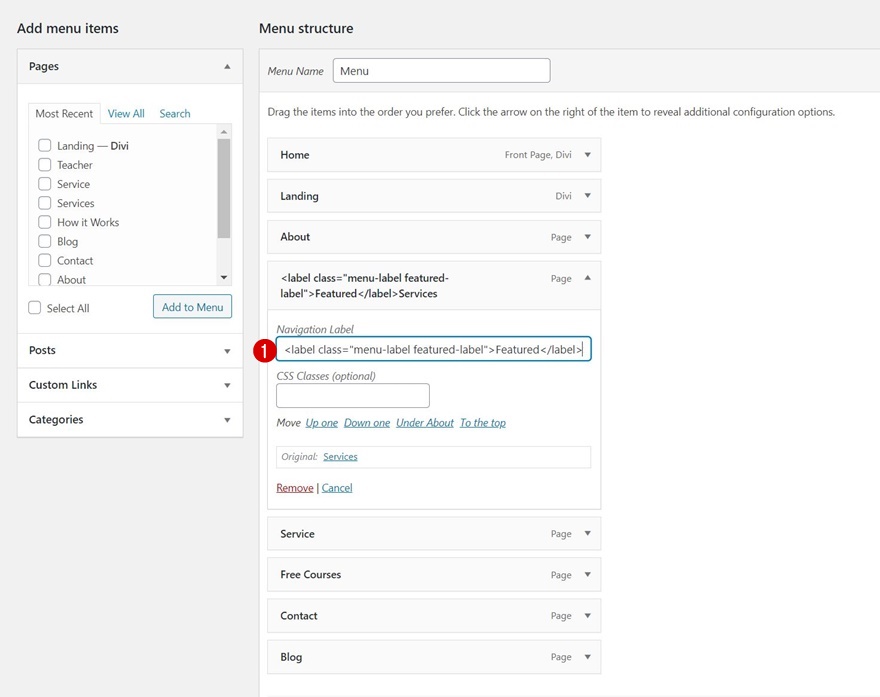
Task: Switch to the View All tab
Action: point(126,114)
